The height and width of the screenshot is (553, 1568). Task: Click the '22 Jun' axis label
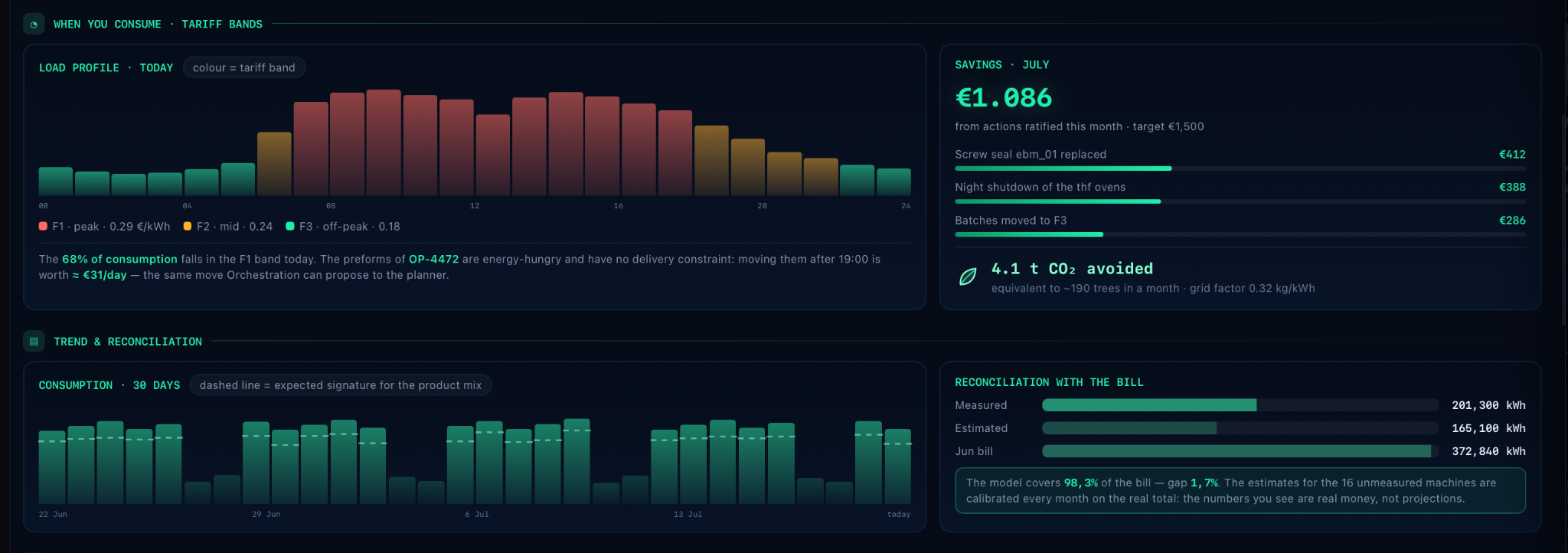tap(53, 514)
